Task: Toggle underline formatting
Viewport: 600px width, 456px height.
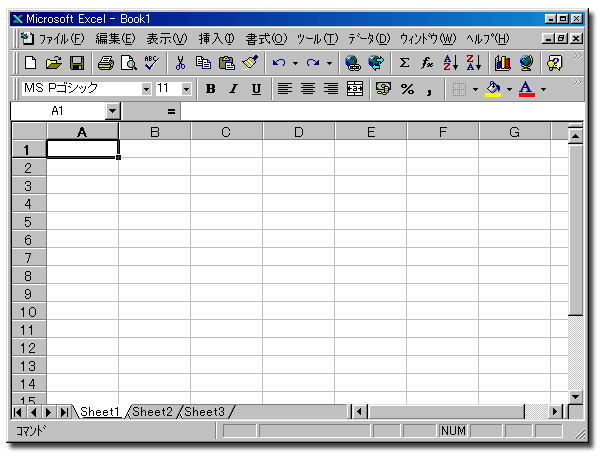Action: (x=256, y=89)
